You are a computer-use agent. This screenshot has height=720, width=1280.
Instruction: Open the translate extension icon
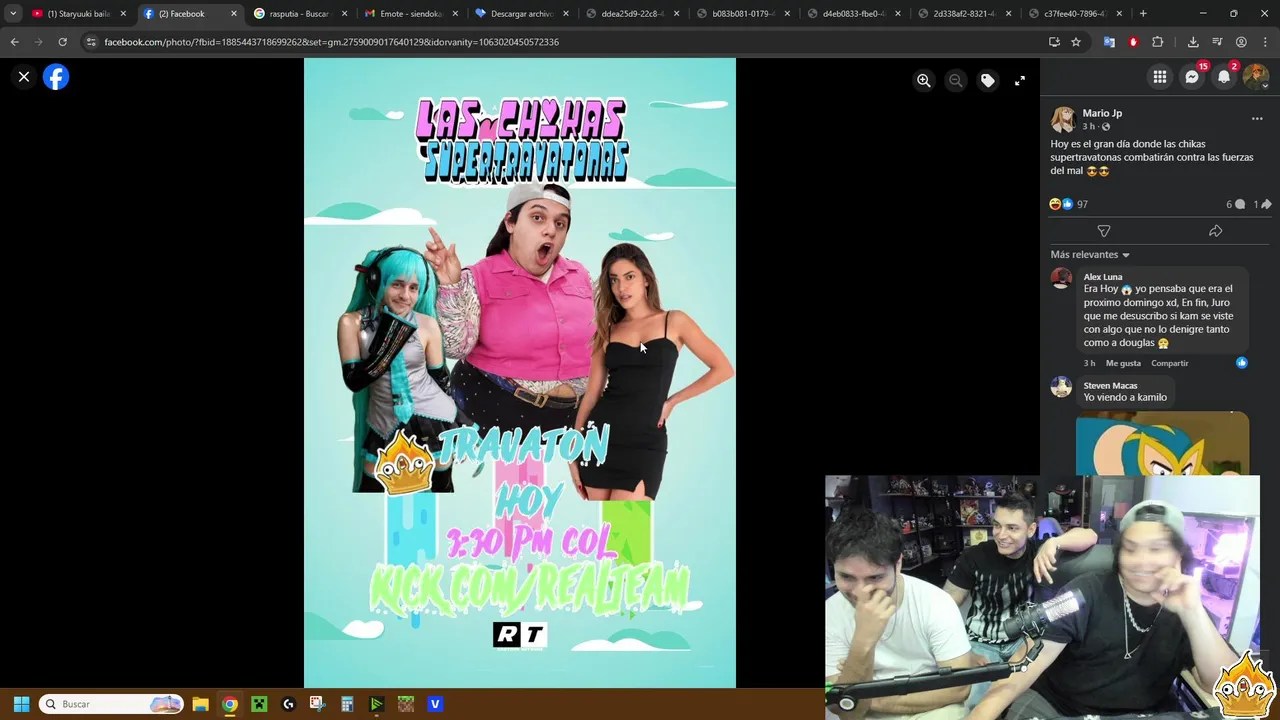pyautogui.click(x=1109, y=42)
